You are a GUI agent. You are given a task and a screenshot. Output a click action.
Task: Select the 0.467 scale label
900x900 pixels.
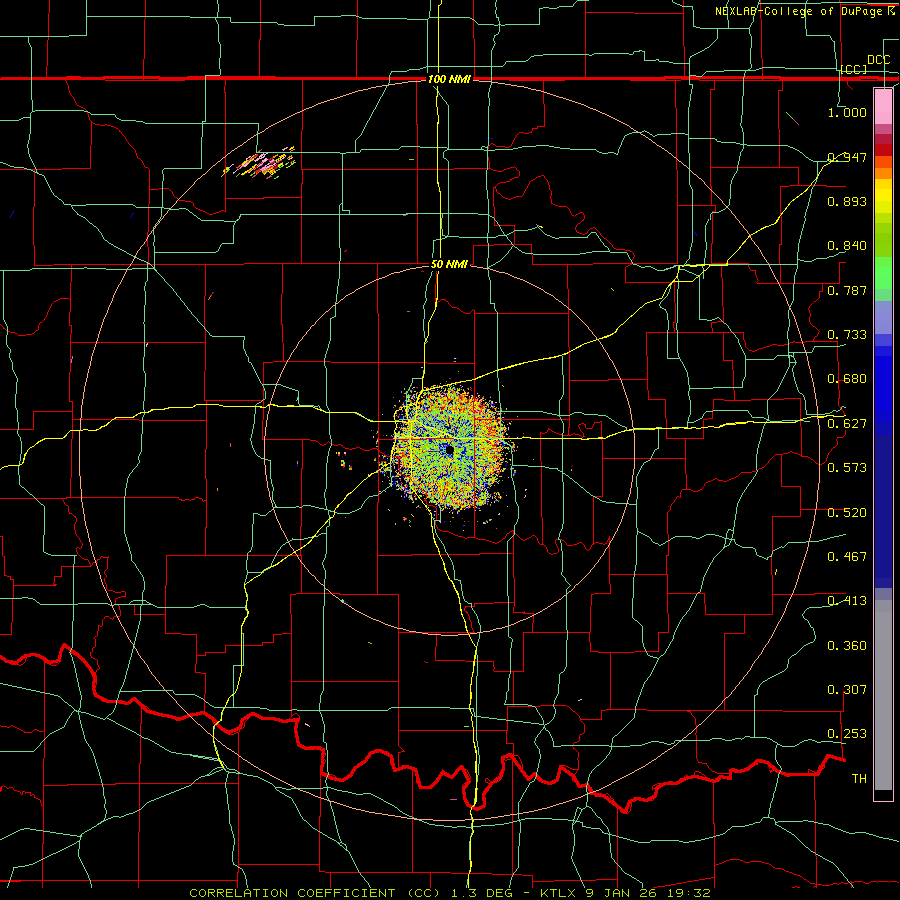847,557
